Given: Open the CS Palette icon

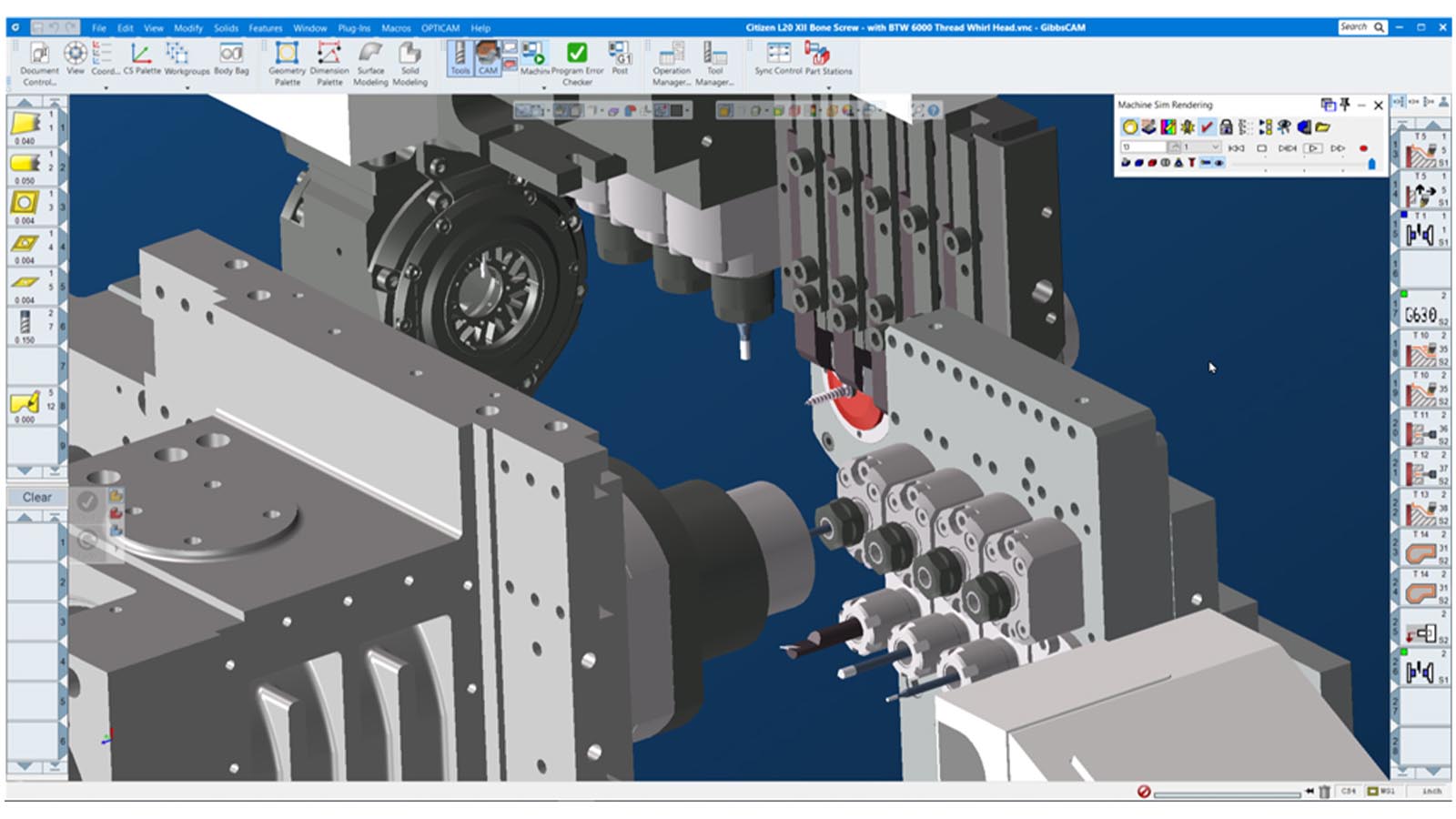Looking at the screenshot, I should (x=141, y=58).
